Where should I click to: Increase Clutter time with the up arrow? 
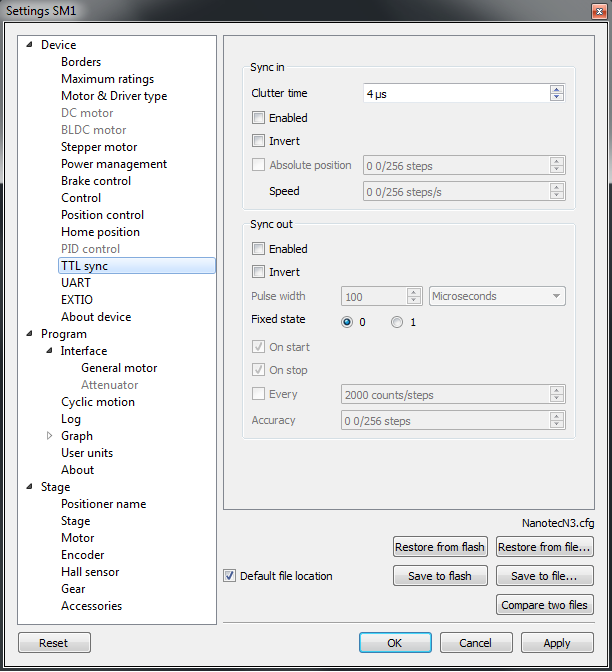tap(557, 89)
